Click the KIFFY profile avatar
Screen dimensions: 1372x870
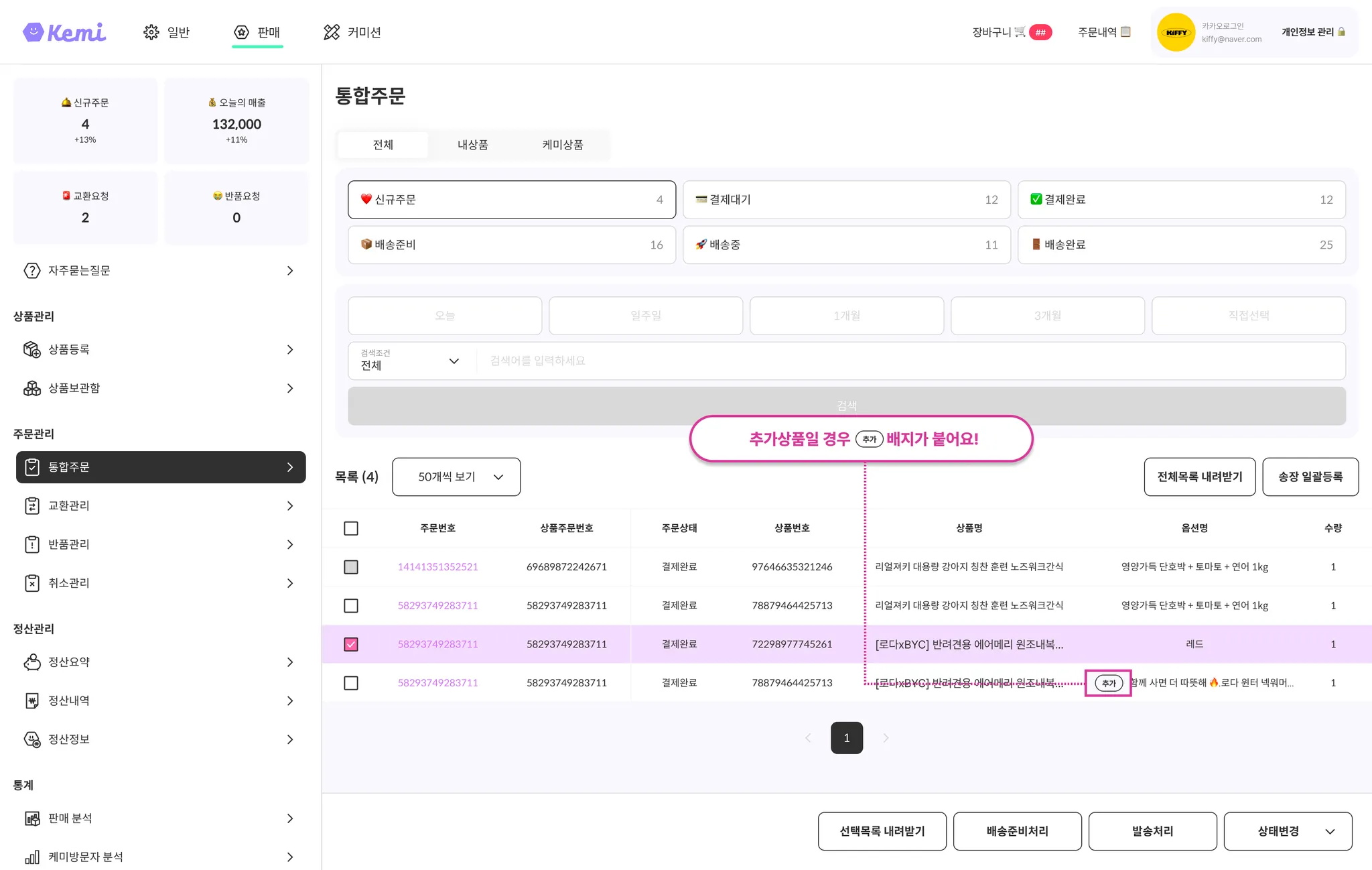tap(1176, 32)
